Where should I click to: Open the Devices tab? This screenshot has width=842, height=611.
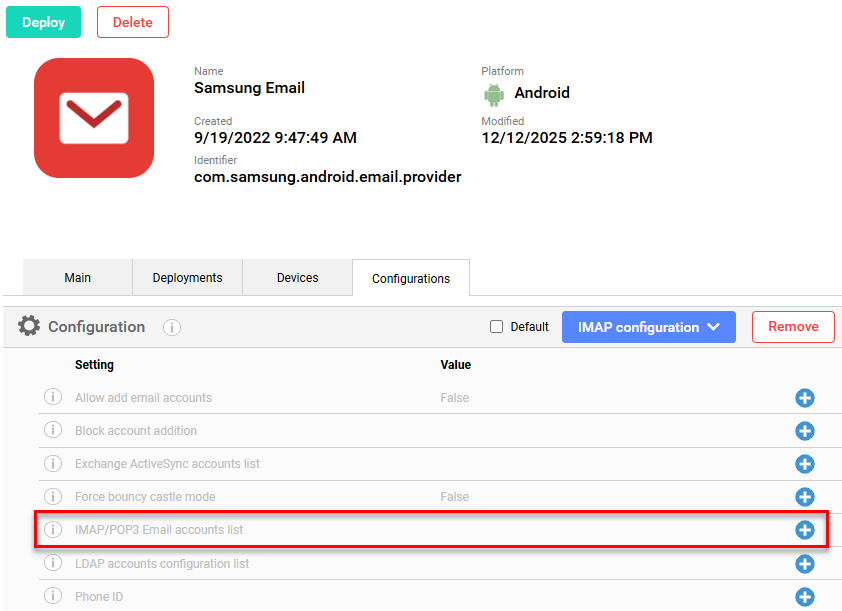[x=297, y=277]
